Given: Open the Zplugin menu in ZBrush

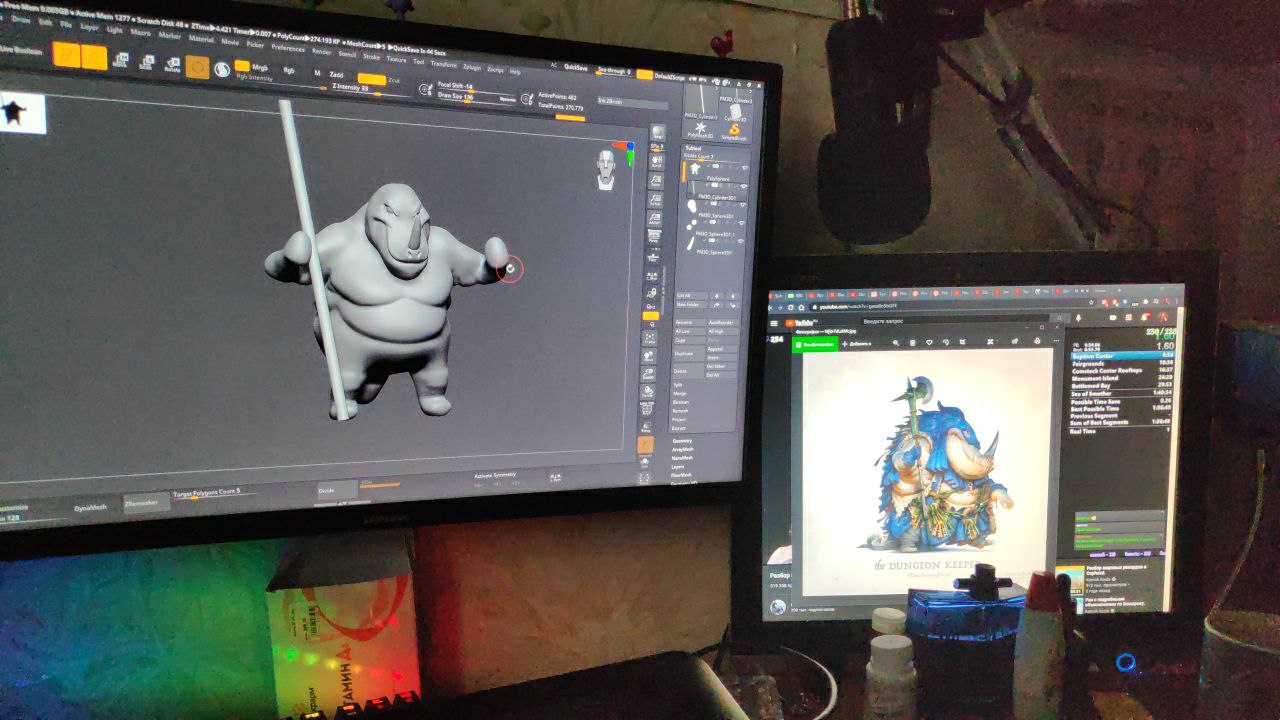Looking at the screenshot, I should click(472, 67).
